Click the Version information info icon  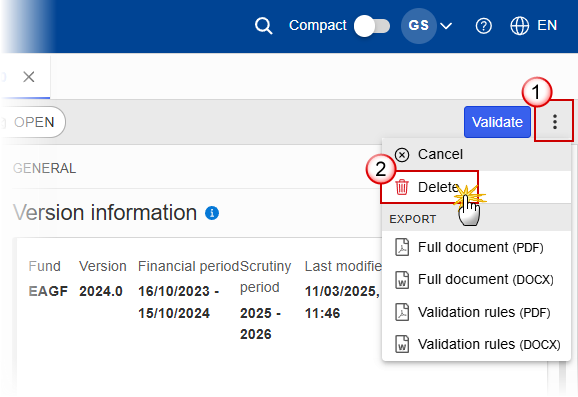point(212,213)
